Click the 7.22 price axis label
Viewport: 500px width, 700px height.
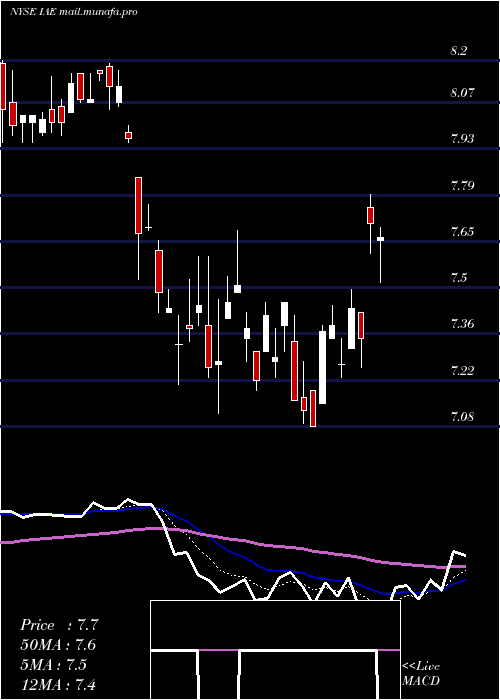point(462,371)
